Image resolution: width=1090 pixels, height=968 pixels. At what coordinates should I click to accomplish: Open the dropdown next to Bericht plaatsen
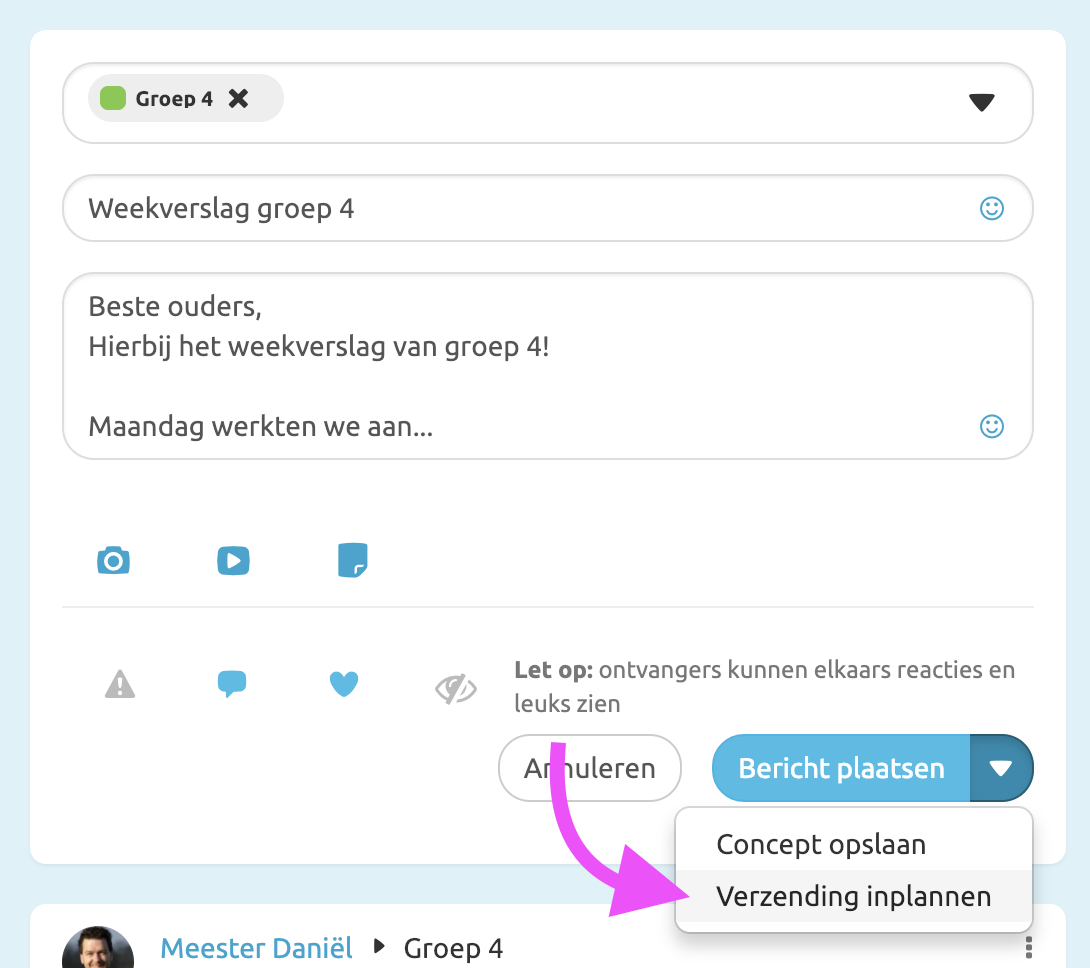click(x=1001, y=768)
